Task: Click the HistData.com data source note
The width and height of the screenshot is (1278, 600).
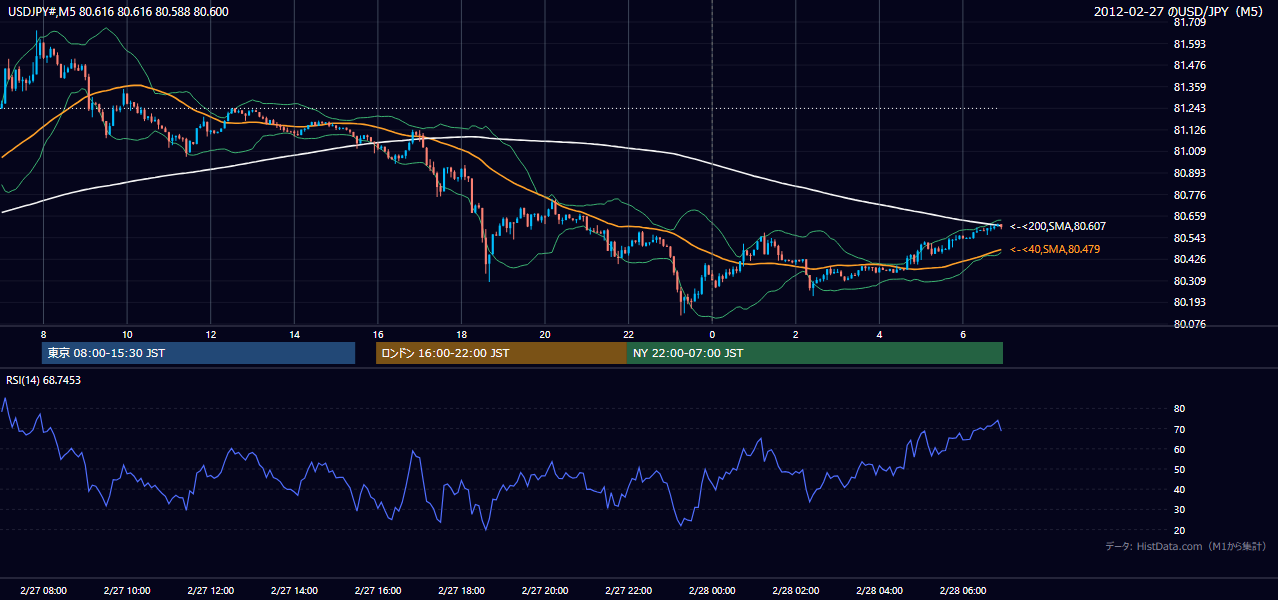Action: click(1186, 546)
